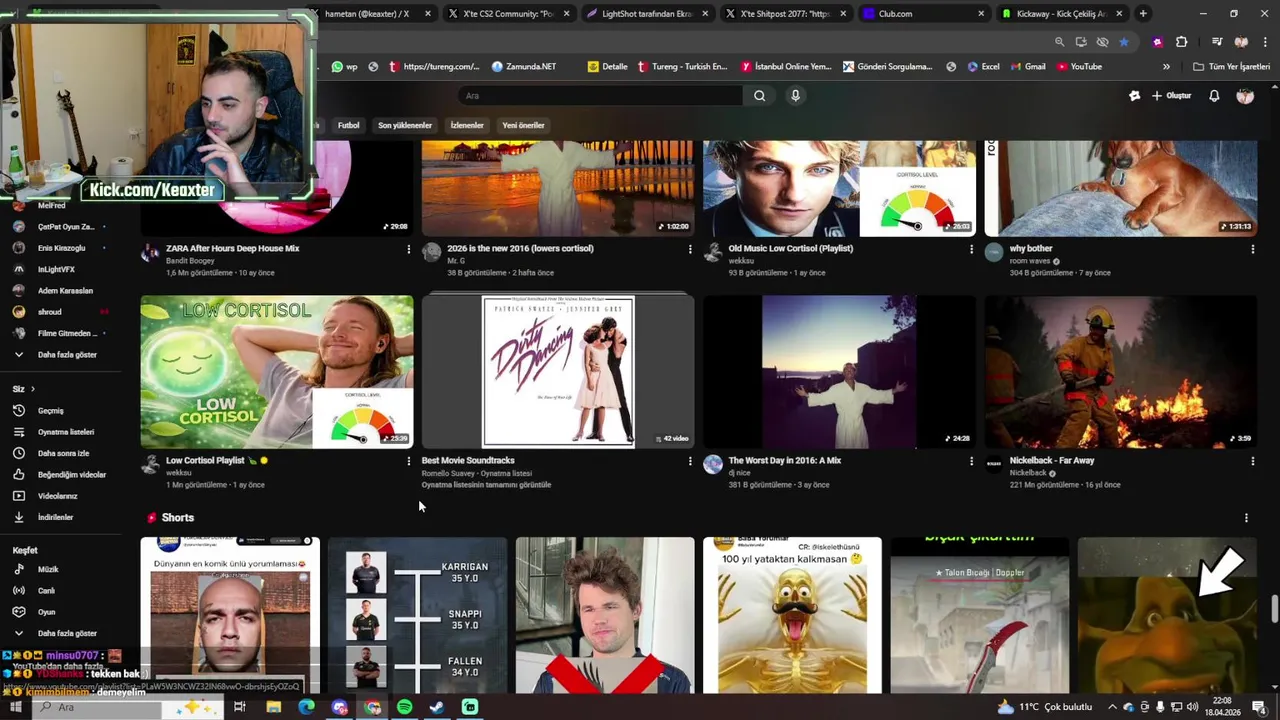
Task: Open Steam from the Windows taskbar
Action: point(437,707)
